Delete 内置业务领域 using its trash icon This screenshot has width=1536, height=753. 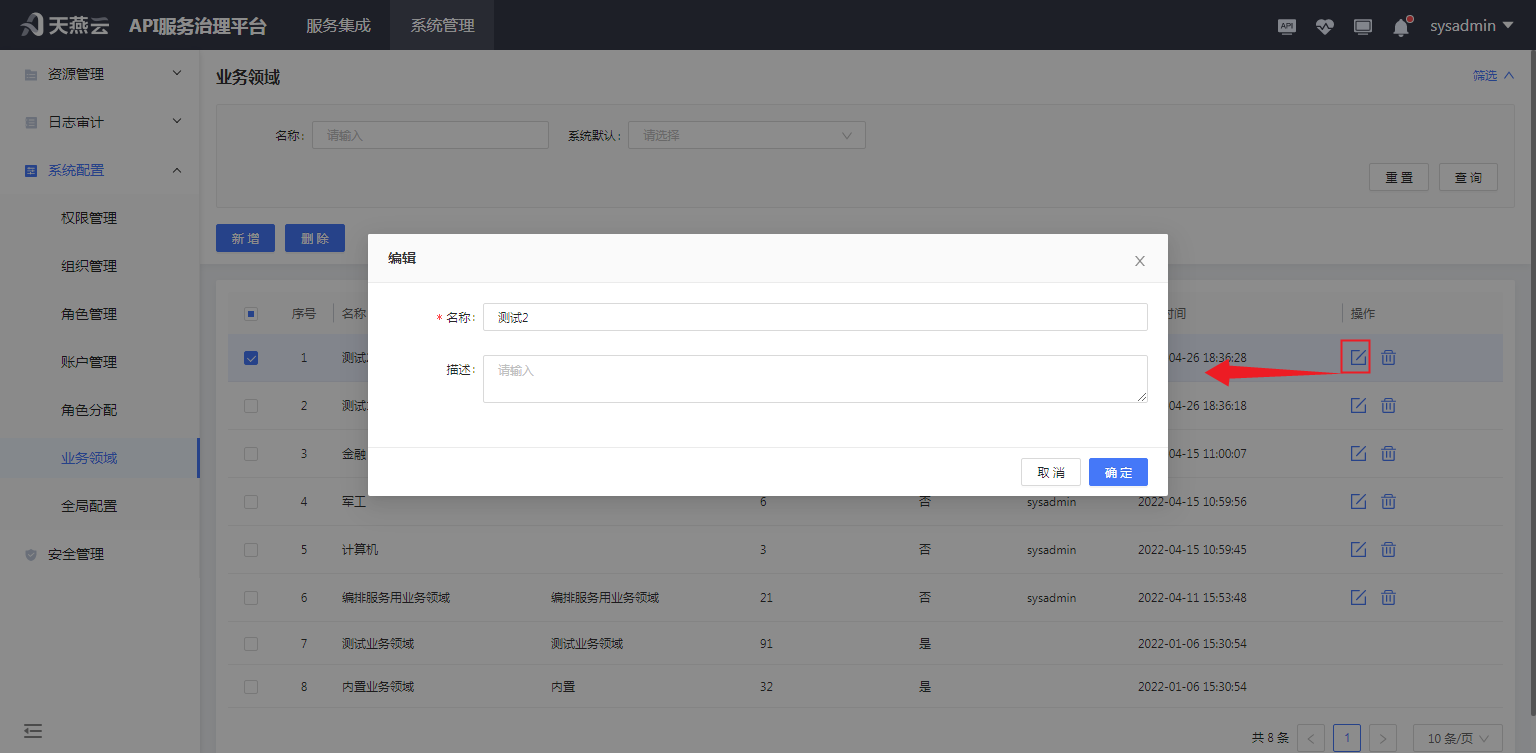click(1388, 686)
